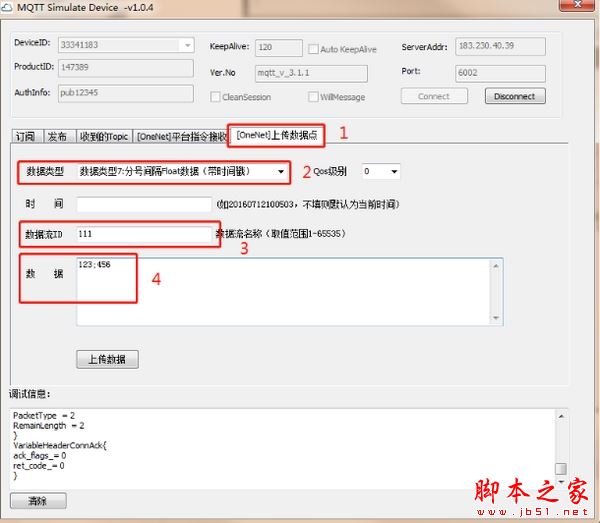Click the 'ack_flags_= 0' debug line
Viewport: 600px width, 523px height.
[40, 455]
